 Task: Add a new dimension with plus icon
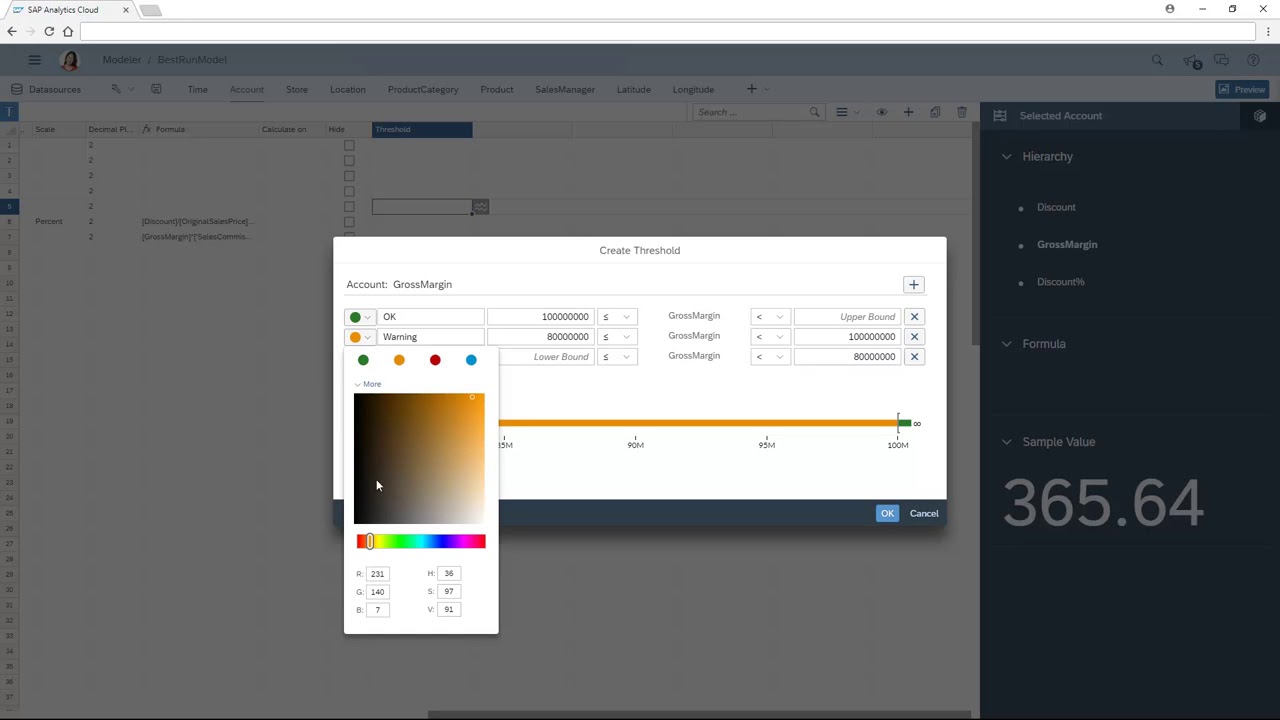[x=751, y=89]
